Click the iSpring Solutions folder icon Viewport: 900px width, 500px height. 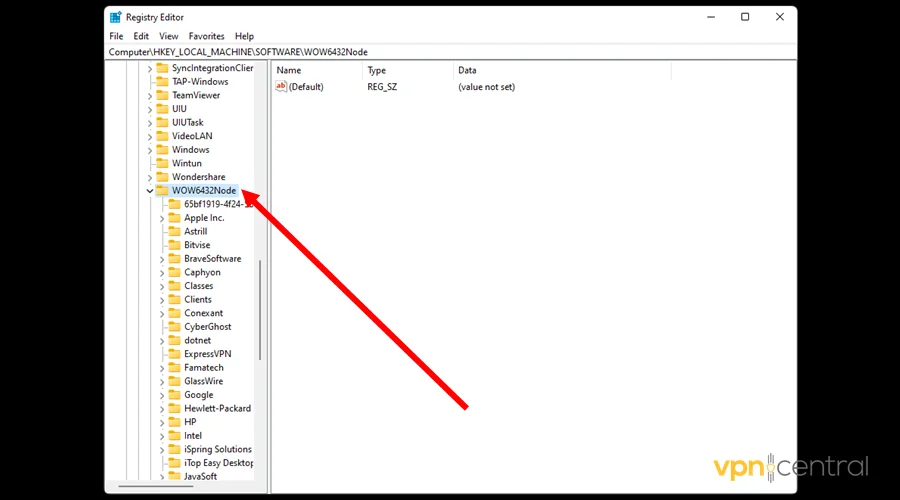click(174, 449)
